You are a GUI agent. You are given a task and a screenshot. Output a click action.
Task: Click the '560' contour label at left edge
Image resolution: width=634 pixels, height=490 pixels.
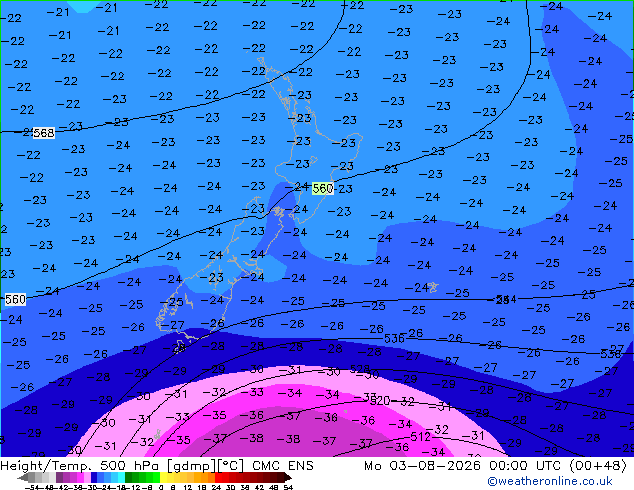click(x=15, y=300)
